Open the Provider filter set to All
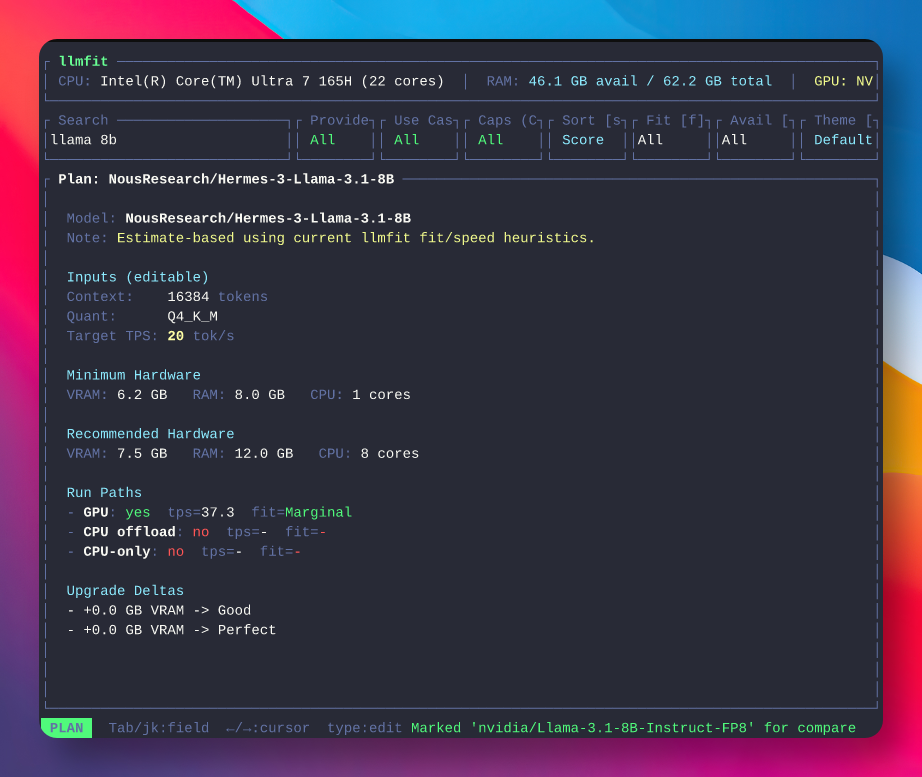Screen dimensions: 922x777 pos(335,140)
